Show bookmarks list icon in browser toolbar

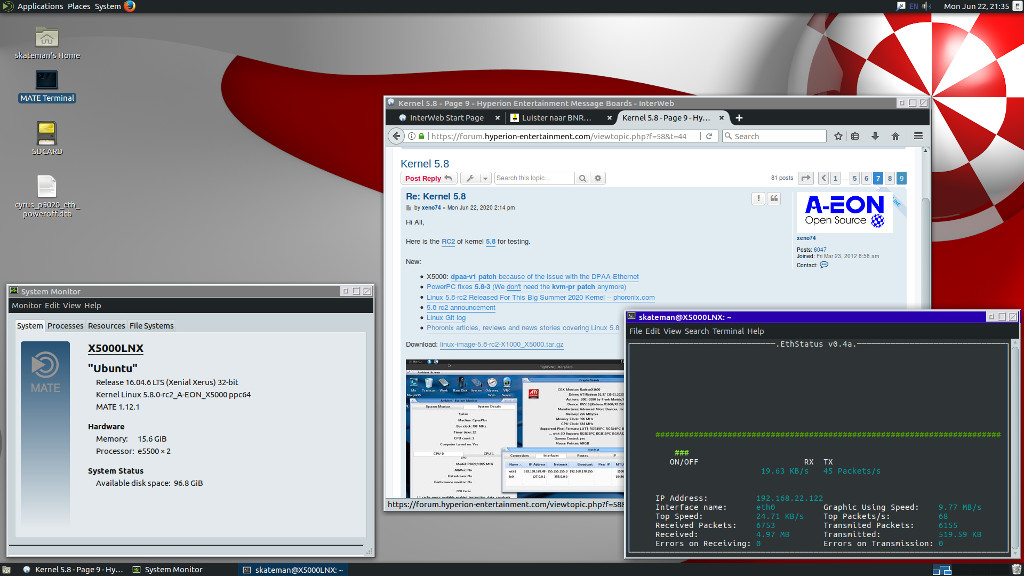coord(855,136)
